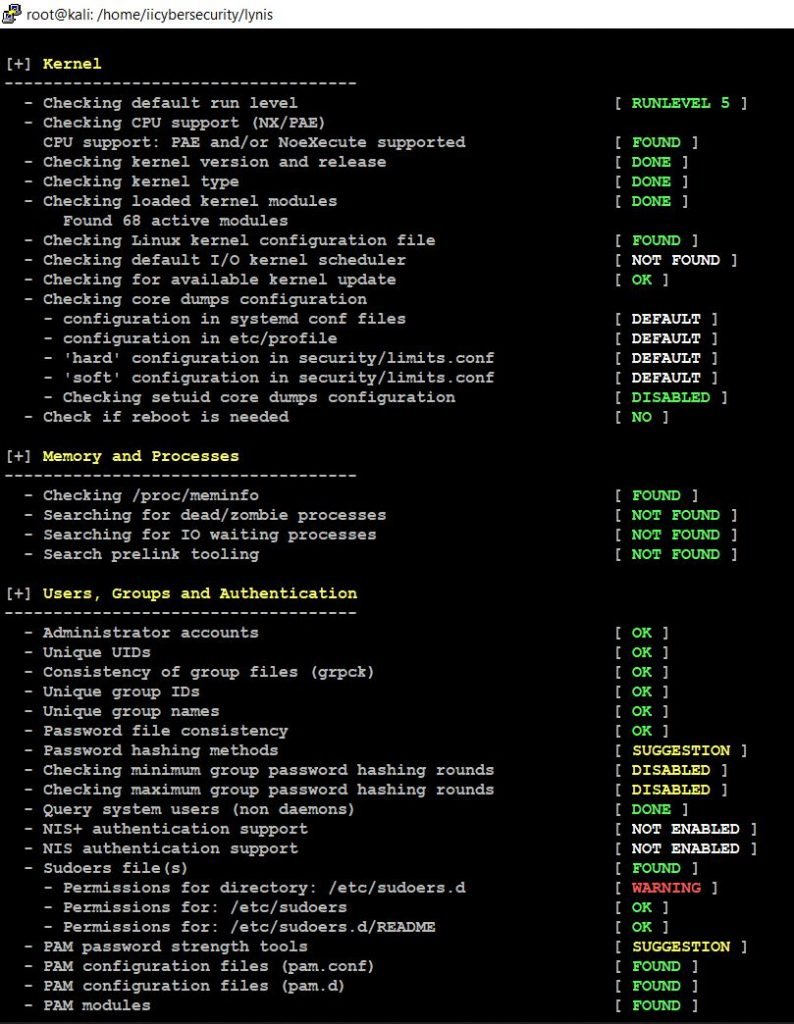794x1024 pixels.
Task: Click the NO status for reboot needed
Action: pyautogui.click(x=641, y=417)
